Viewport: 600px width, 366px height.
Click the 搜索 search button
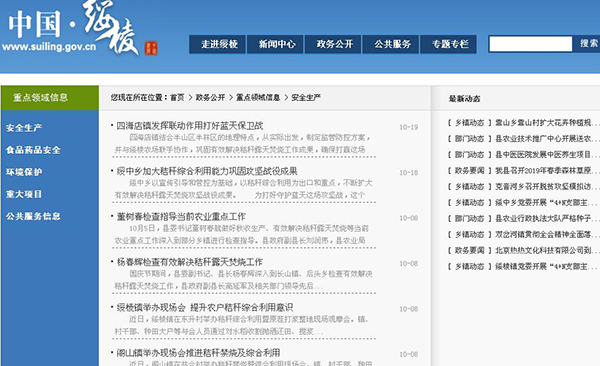[x=587, y=44]
